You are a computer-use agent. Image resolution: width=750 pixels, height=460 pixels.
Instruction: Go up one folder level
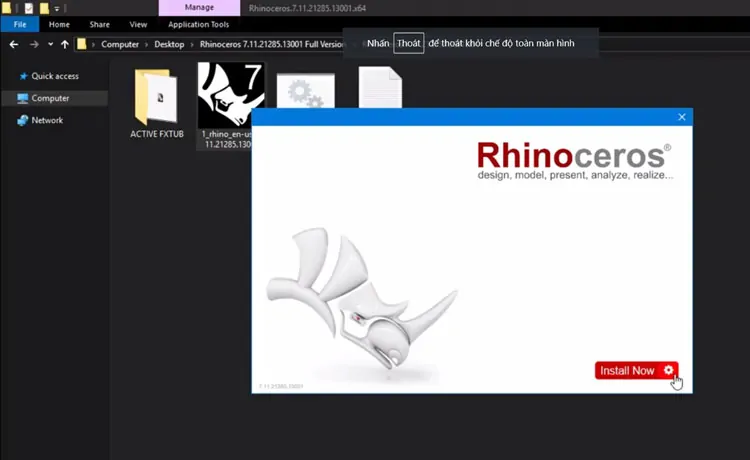65,44
